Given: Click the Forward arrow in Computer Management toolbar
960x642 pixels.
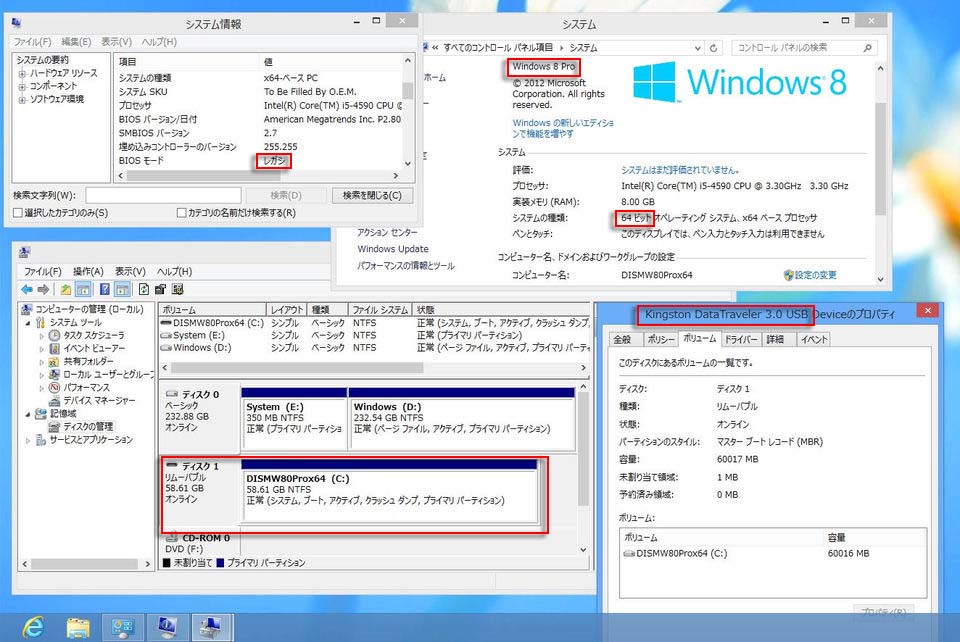Looking at the screenshot, I should click(x=43, y=289).
